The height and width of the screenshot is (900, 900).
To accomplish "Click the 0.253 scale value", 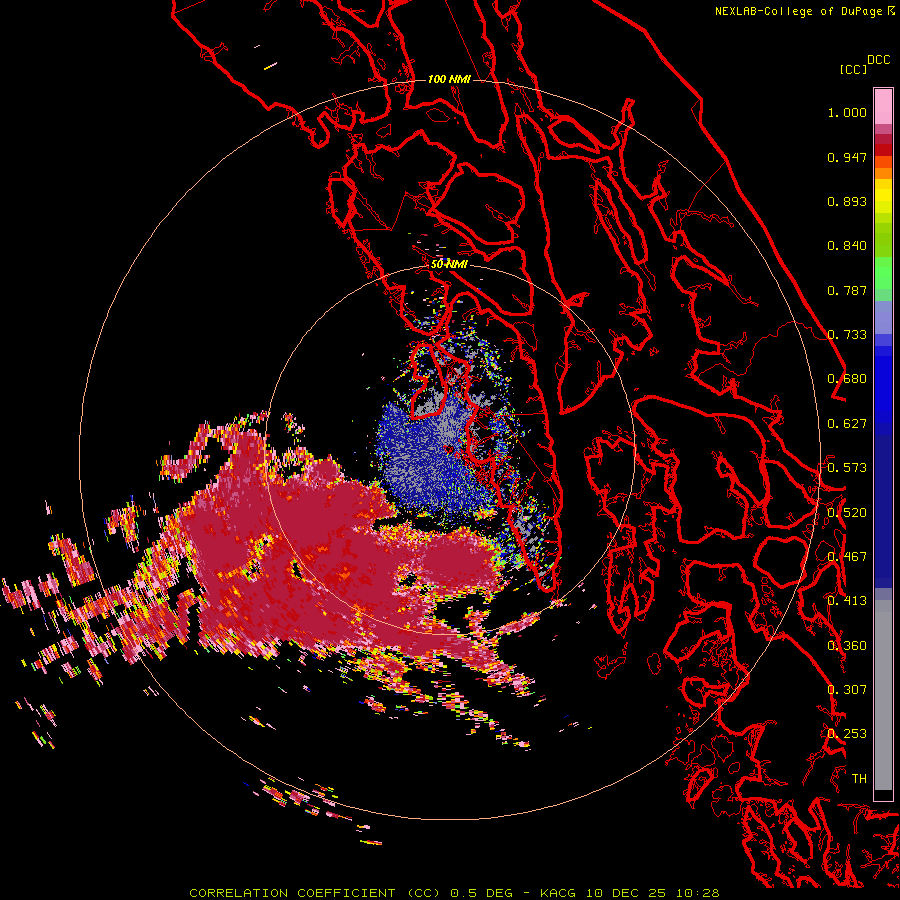I will pyautogui.click(x=847, y=734).
